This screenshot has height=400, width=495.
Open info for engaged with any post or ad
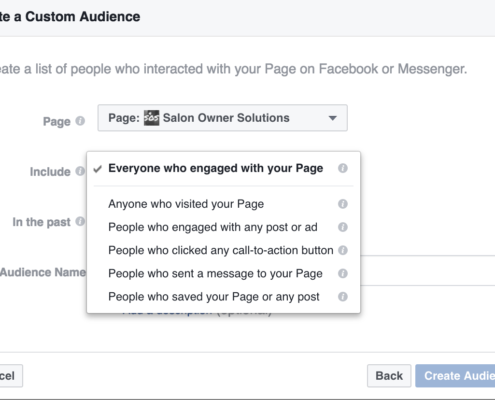[343, 227]
